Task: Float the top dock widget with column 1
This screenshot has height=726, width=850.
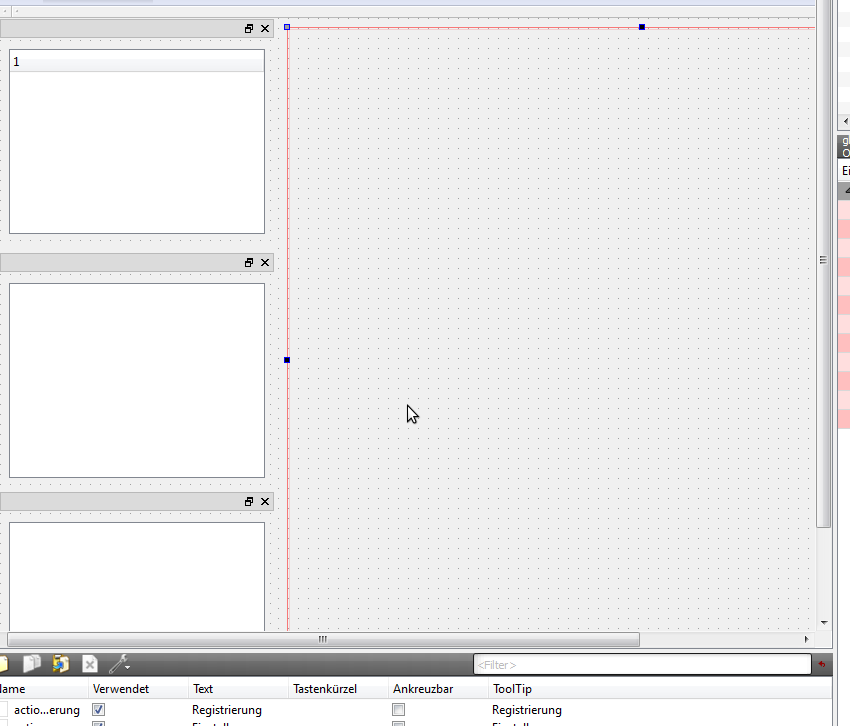Action: click(249, 29)
